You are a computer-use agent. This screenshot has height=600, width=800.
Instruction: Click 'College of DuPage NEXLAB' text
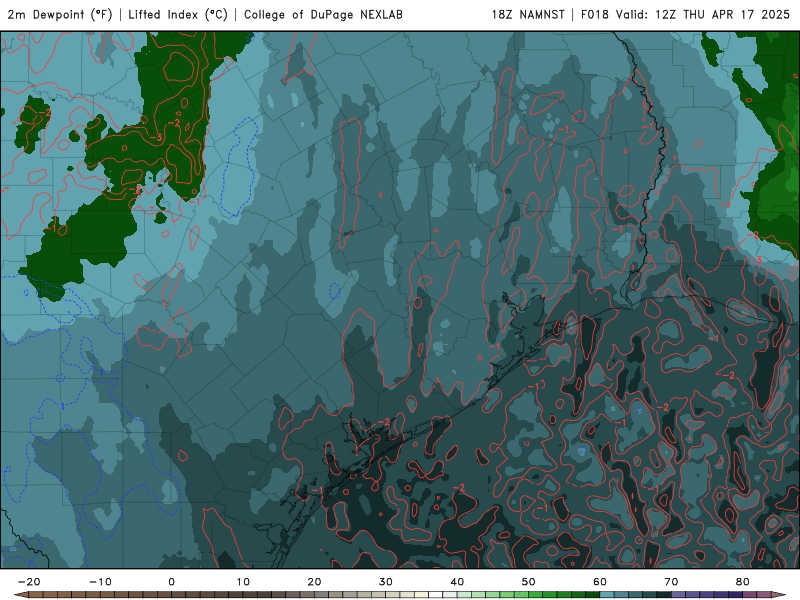coord(323,14)
